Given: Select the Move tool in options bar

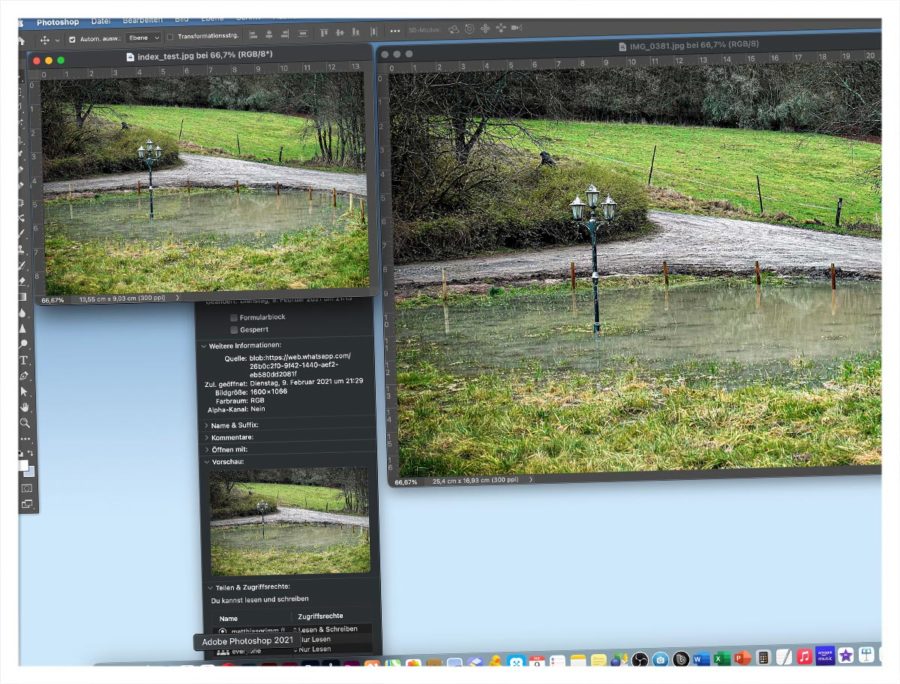Looking at the screenshot, I should (44, 40).
